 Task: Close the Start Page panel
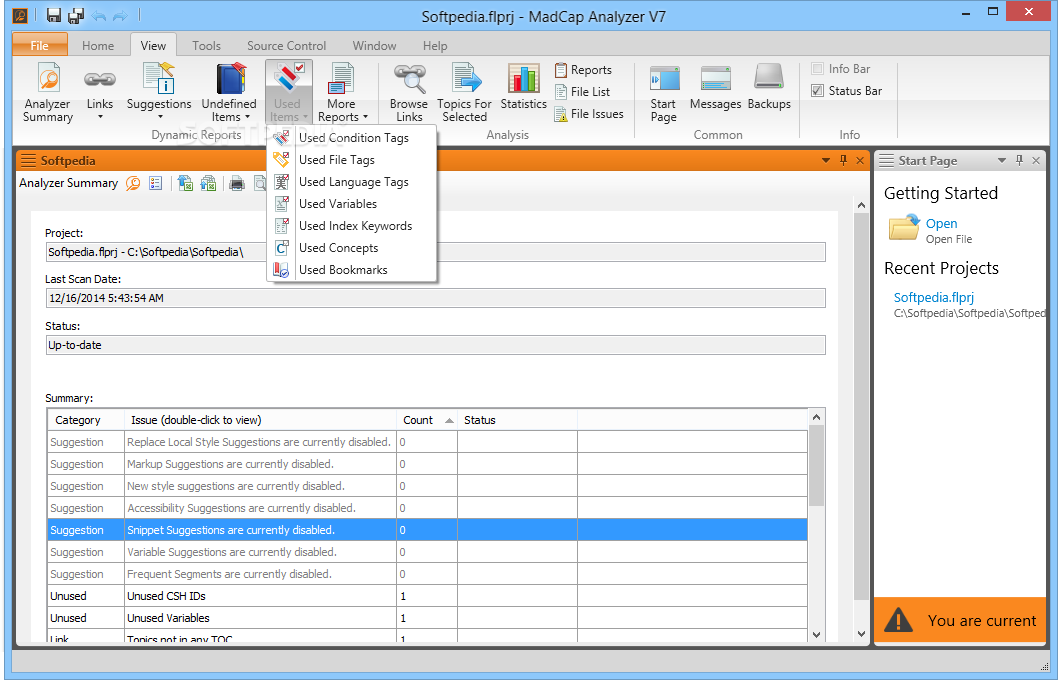pos(1036,161)
